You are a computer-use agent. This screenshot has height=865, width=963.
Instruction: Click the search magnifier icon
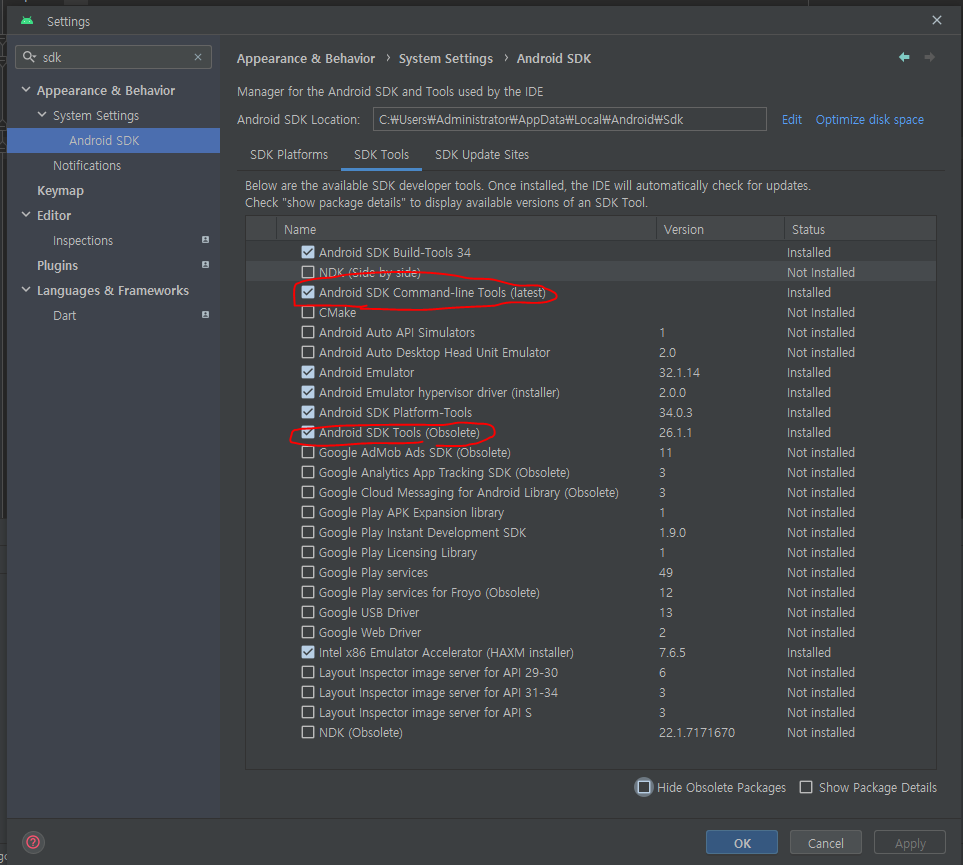pyautogui.click(x=29, y=57)
